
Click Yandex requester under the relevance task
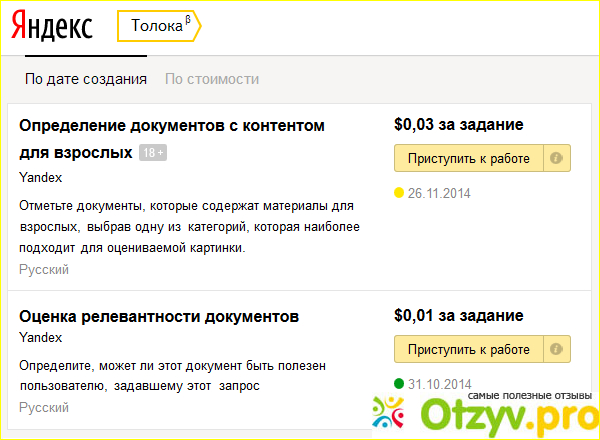click(x=40, y=339)
